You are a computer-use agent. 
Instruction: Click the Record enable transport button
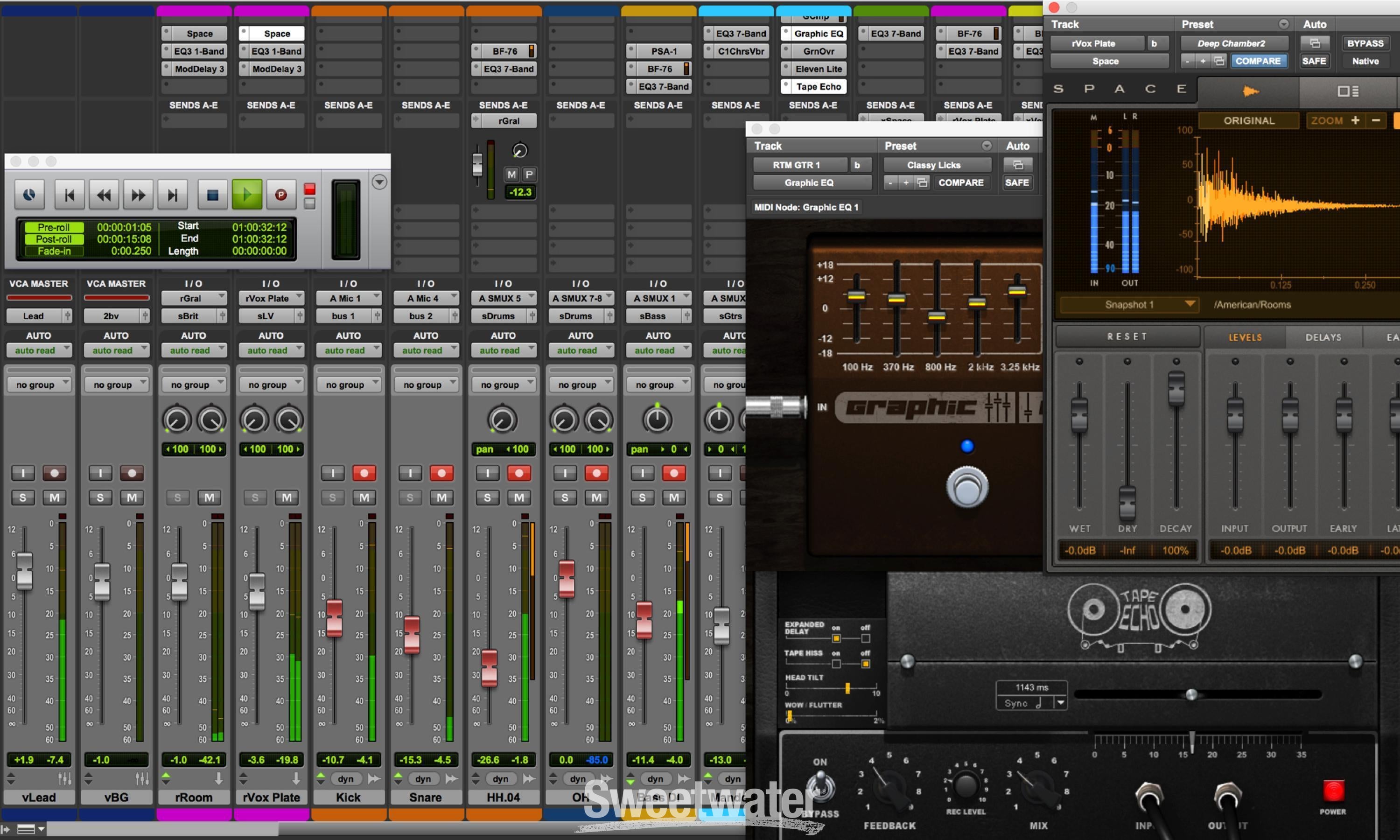pyautogui.click(x=280, y=195)
